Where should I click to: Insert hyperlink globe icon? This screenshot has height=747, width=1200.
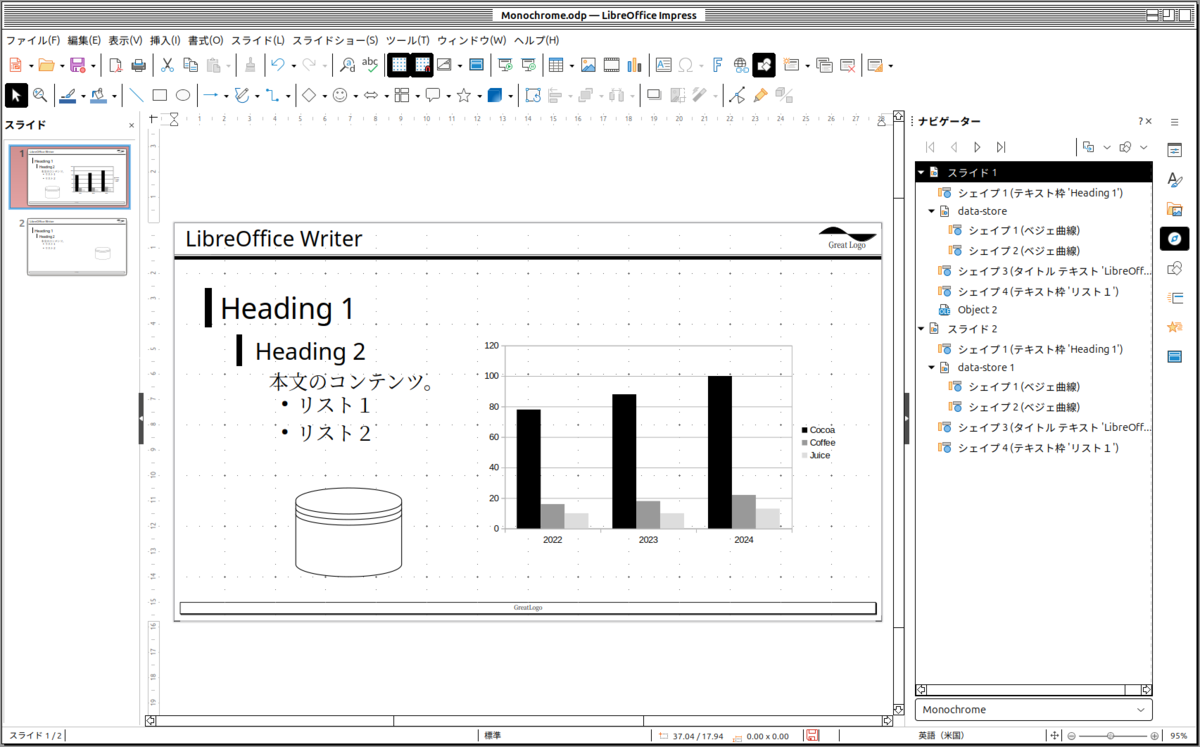(740, 65)
